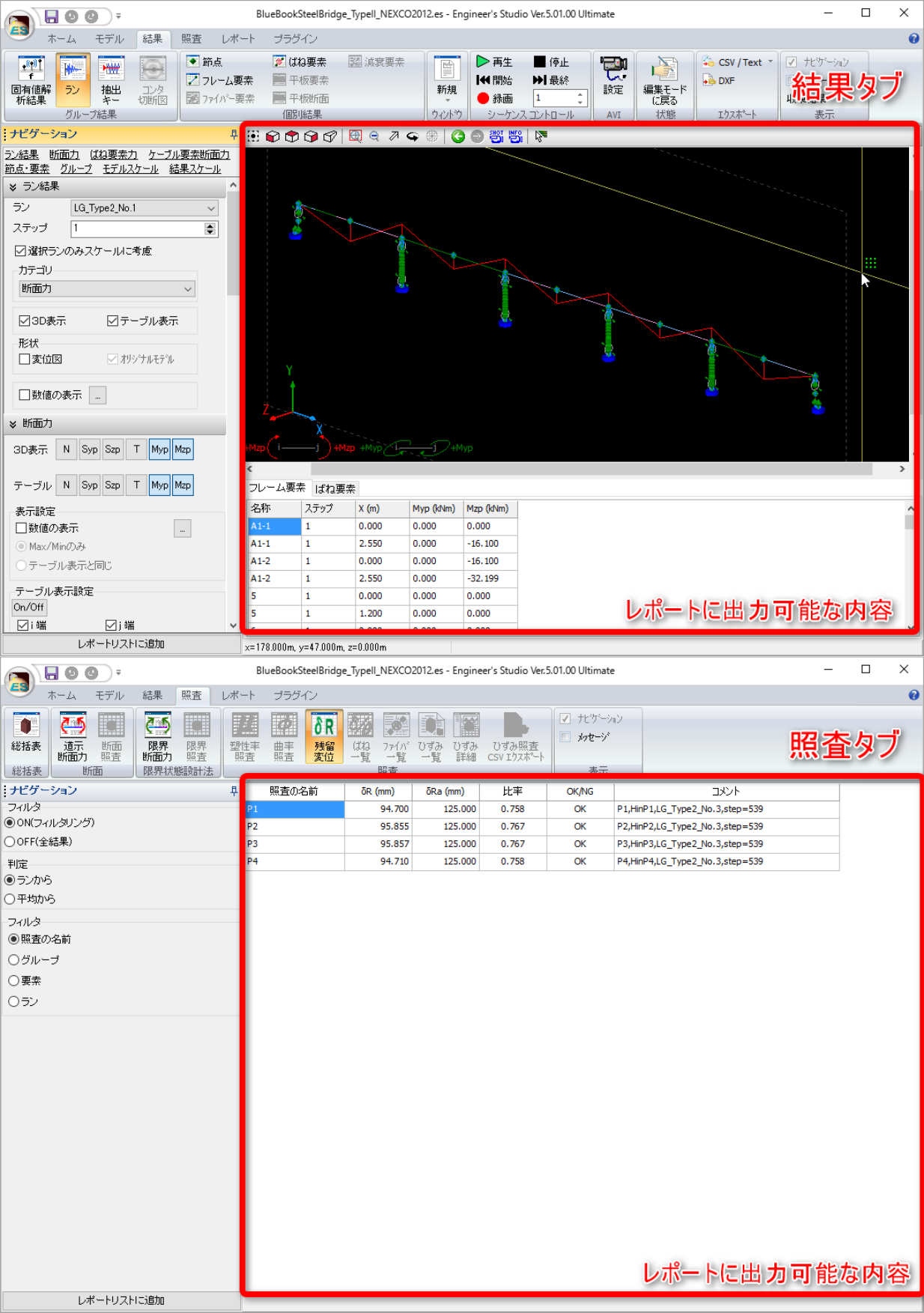Open help icon in upper window
The height and width of the screenshot is (1313, 924).
pyautogui.click(x=914, y=38)
